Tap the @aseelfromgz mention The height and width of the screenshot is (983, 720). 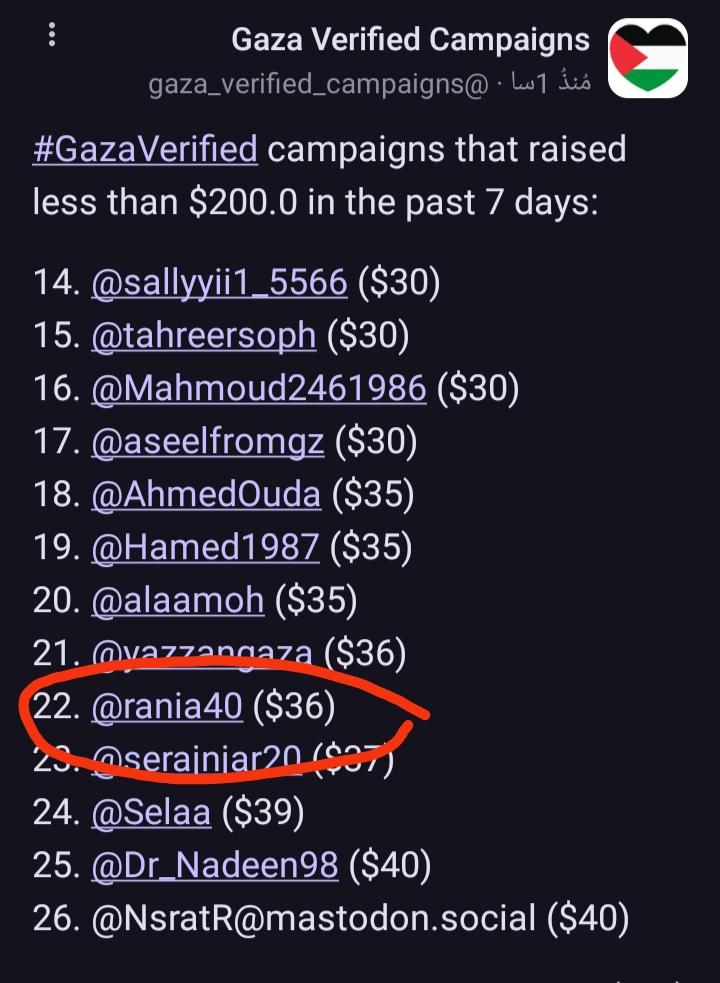(207, 442)
